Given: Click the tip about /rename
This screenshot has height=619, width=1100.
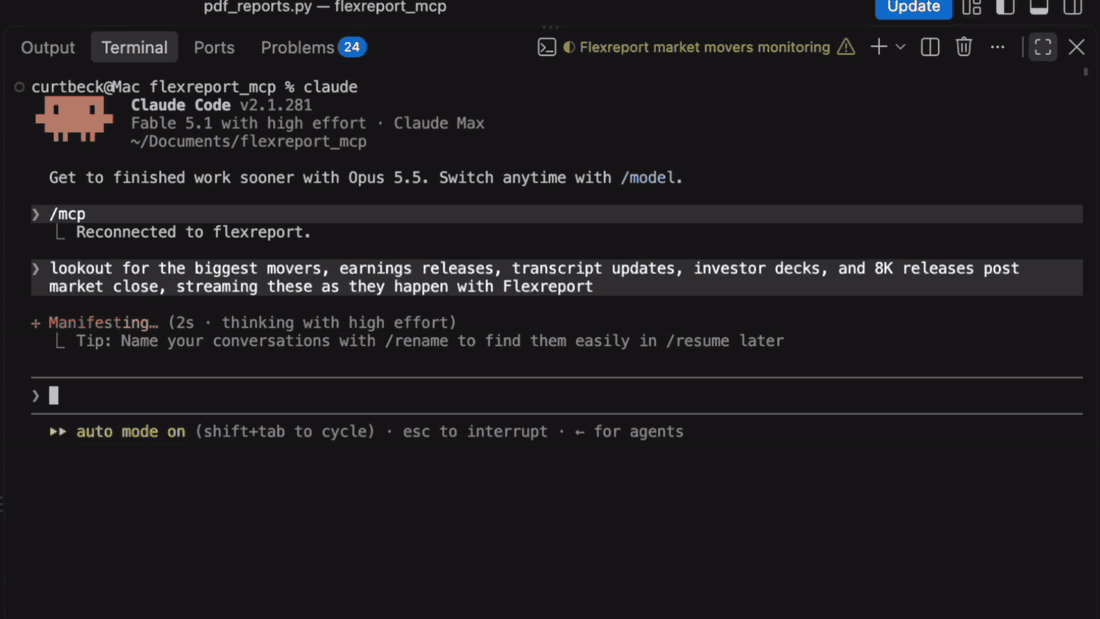Looking at the screenshot, I should point(429,341).
